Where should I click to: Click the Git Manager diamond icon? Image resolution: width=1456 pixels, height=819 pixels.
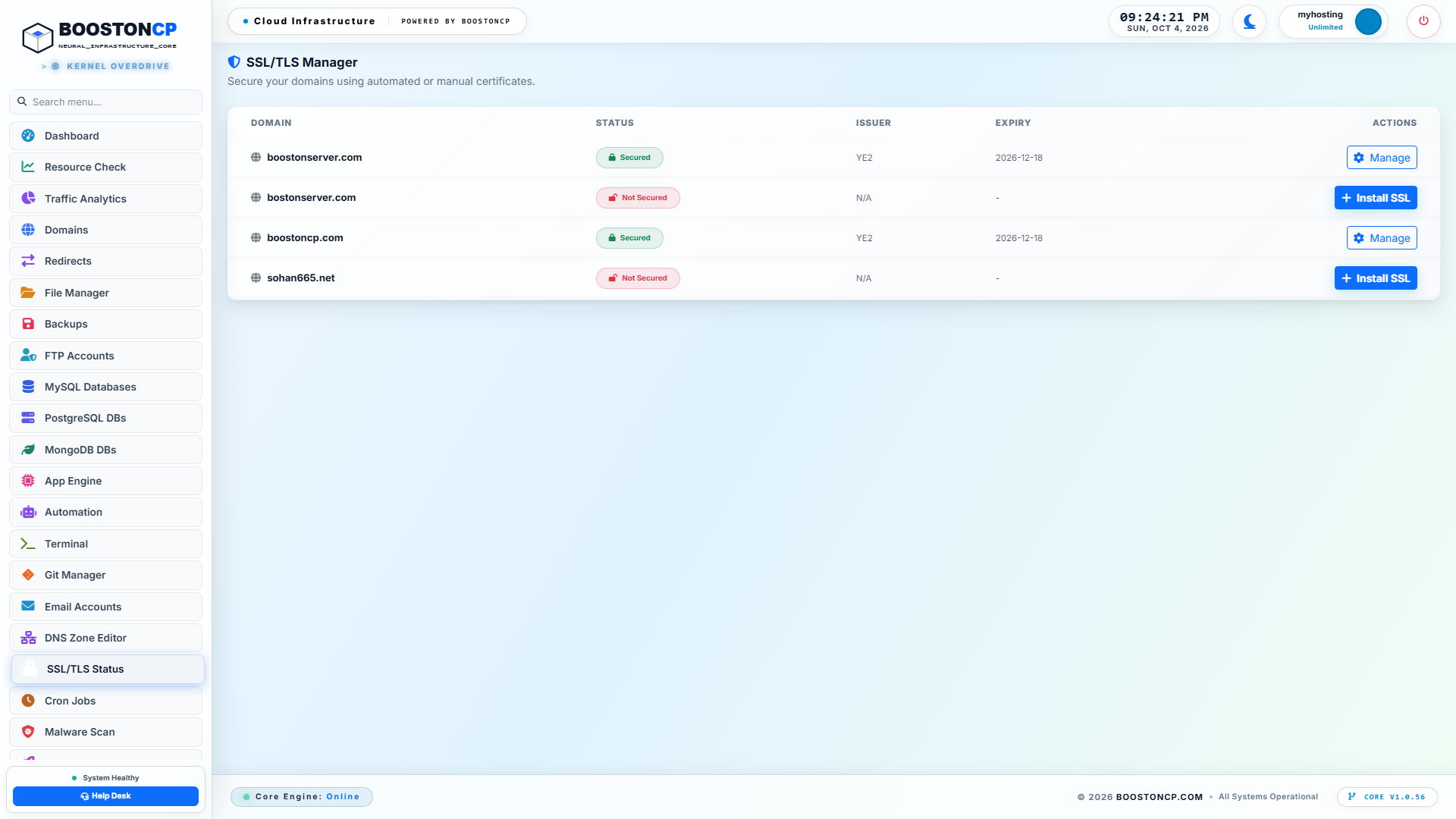(28, 575)
